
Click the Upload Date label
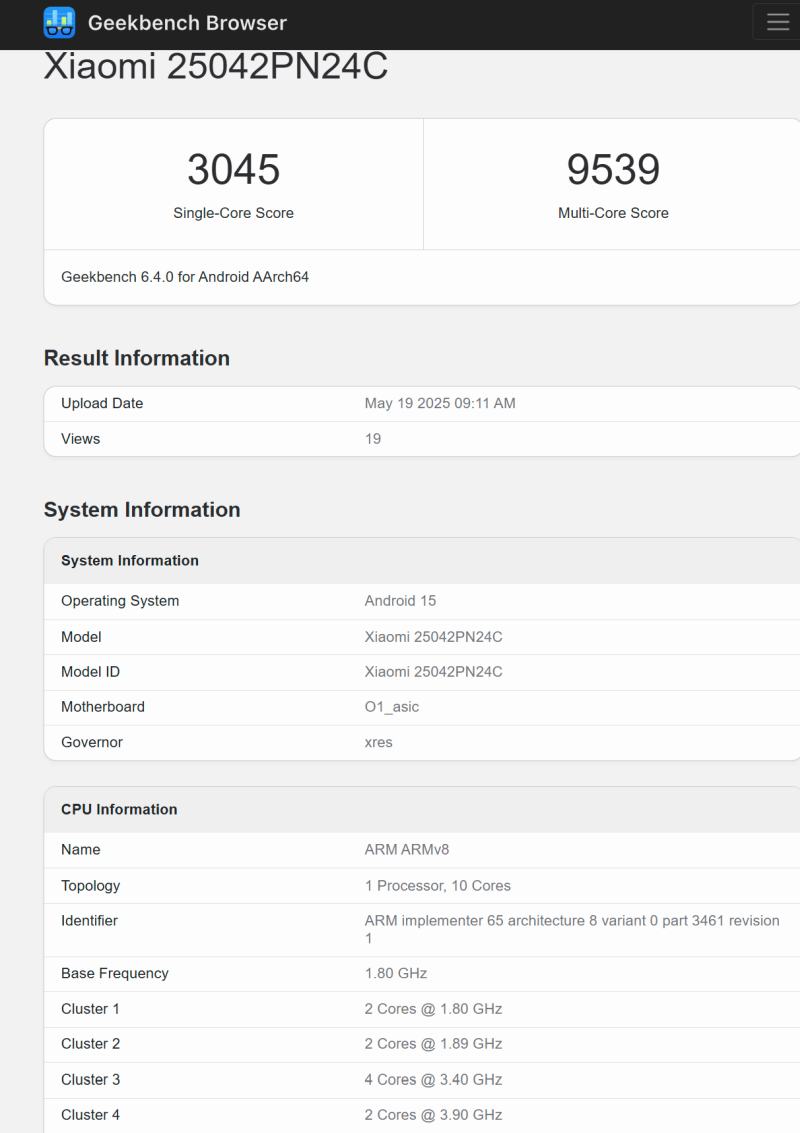[x=102, y=403]
